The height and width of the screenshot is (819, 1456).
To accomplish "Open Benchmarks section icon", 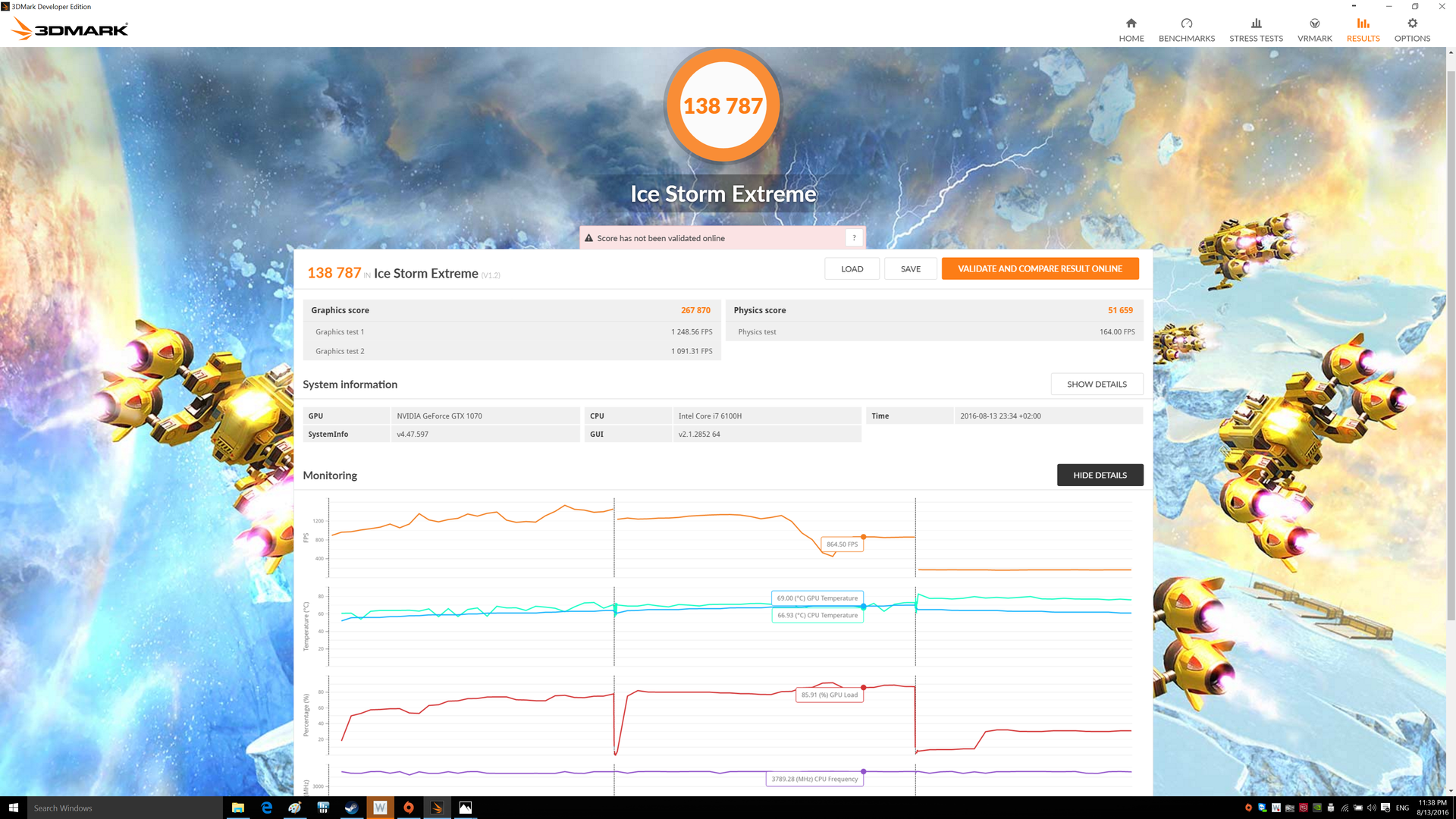I will pos(1186,24).
